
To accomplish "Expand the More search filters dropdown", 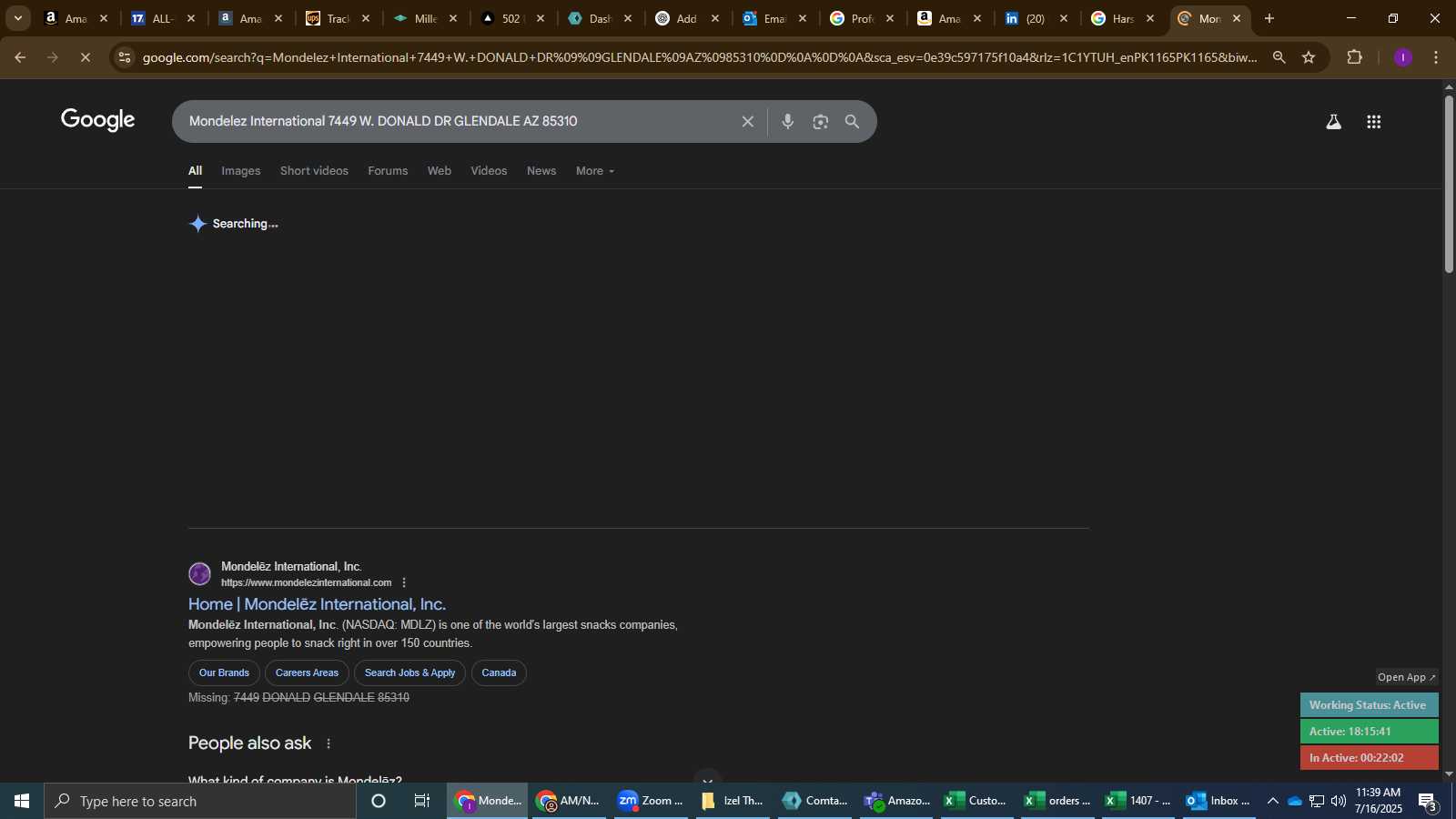I will click(x=595, y=171).
